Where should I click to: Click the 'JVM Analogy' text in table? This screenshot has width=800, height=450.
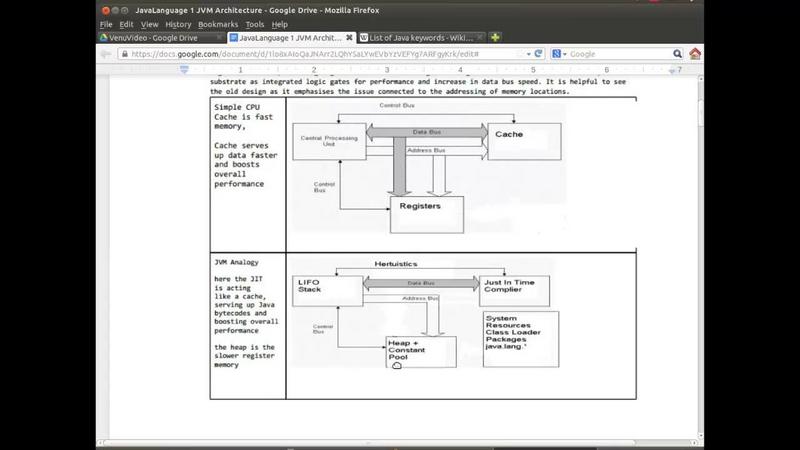pos(236,262)
